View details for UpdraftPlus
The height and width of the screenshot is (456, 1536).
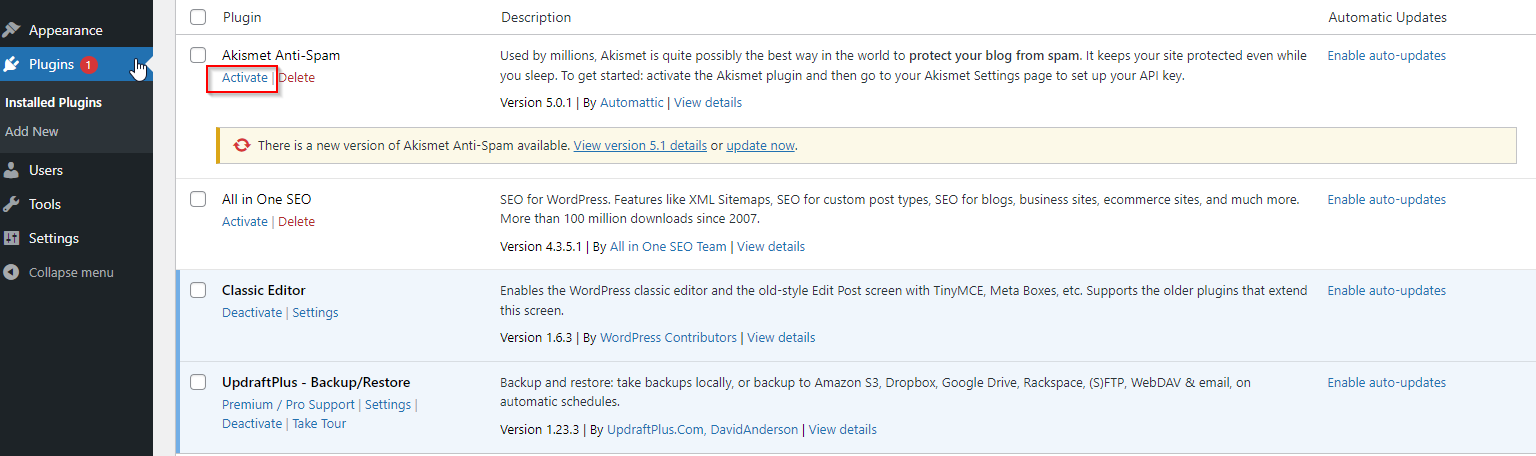pyautogui.click(x=843, y=429)
